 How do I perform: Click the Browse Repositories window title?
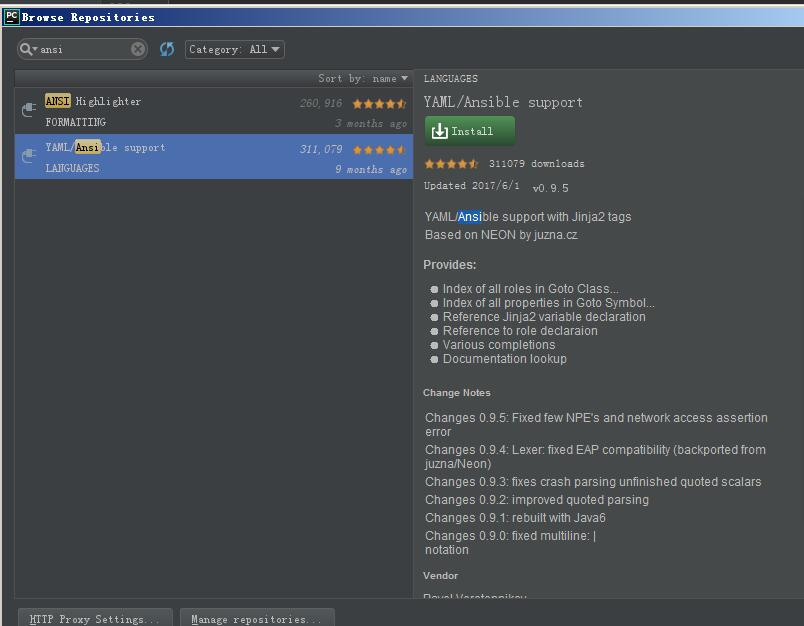tap(88, 17)
